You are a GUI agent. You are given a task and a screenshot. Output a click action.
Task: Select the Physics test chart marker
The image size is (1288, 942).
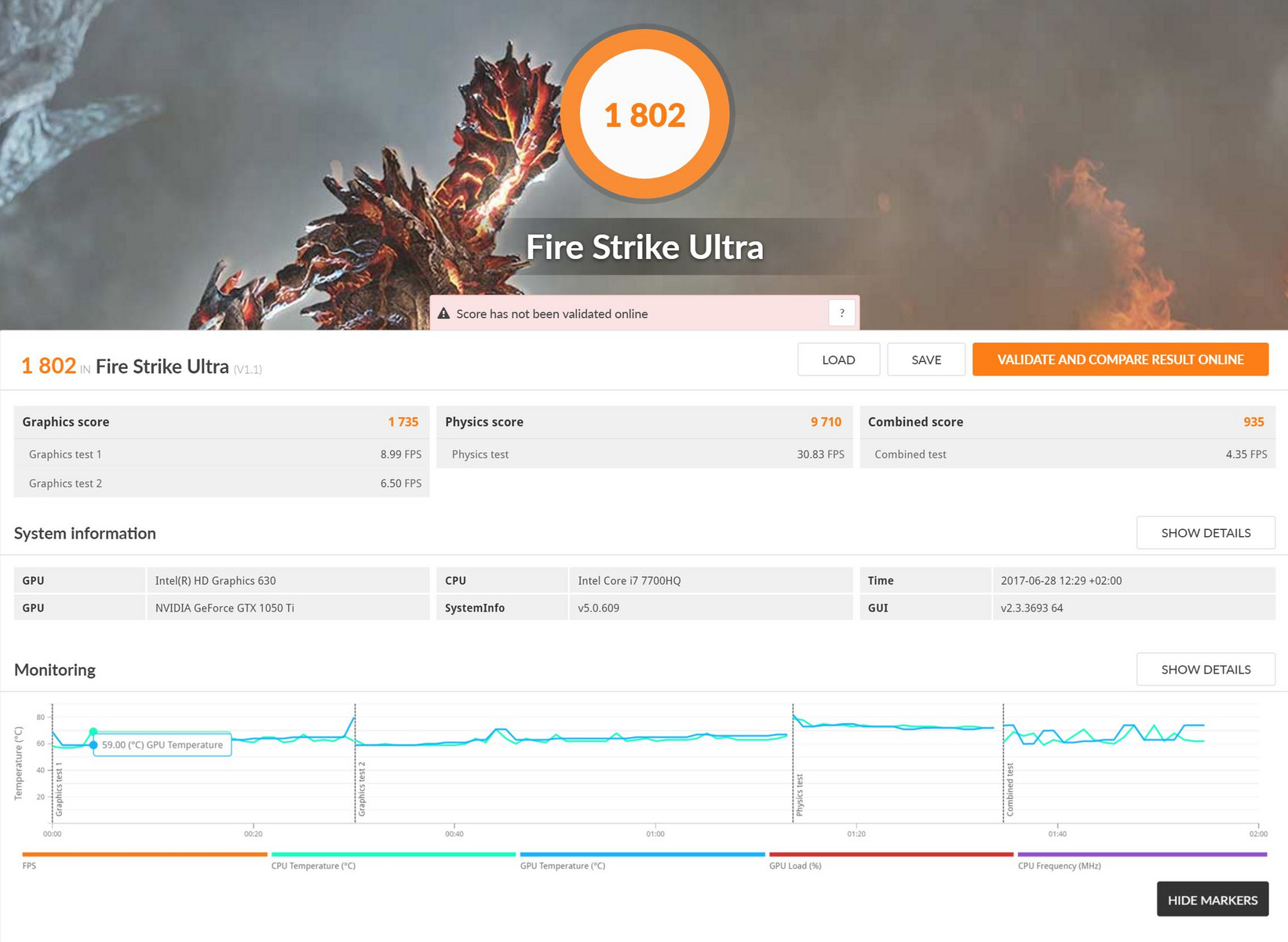pos(800,794)
